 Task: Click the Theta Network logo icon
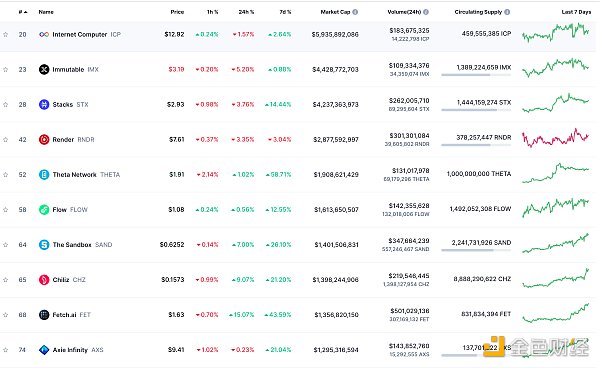click(x=44, y=174)
